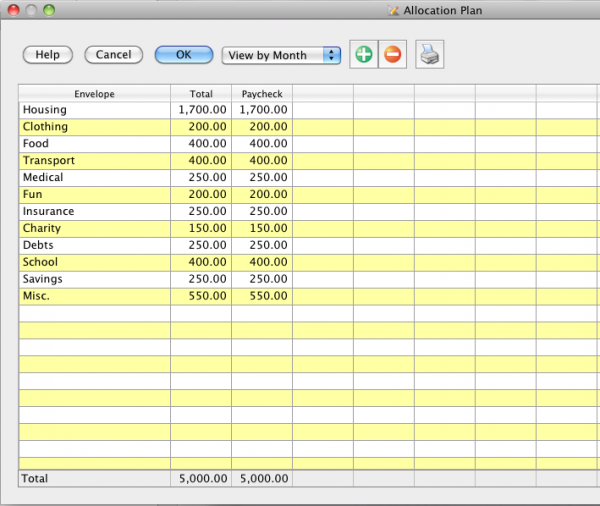Open the View by Month dropdown
600x506 pixels.
[281, 55]
